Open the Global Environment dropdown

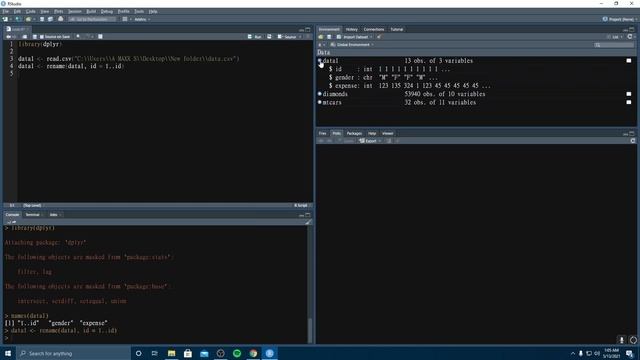pyautogui.click(x=352, y=44)
